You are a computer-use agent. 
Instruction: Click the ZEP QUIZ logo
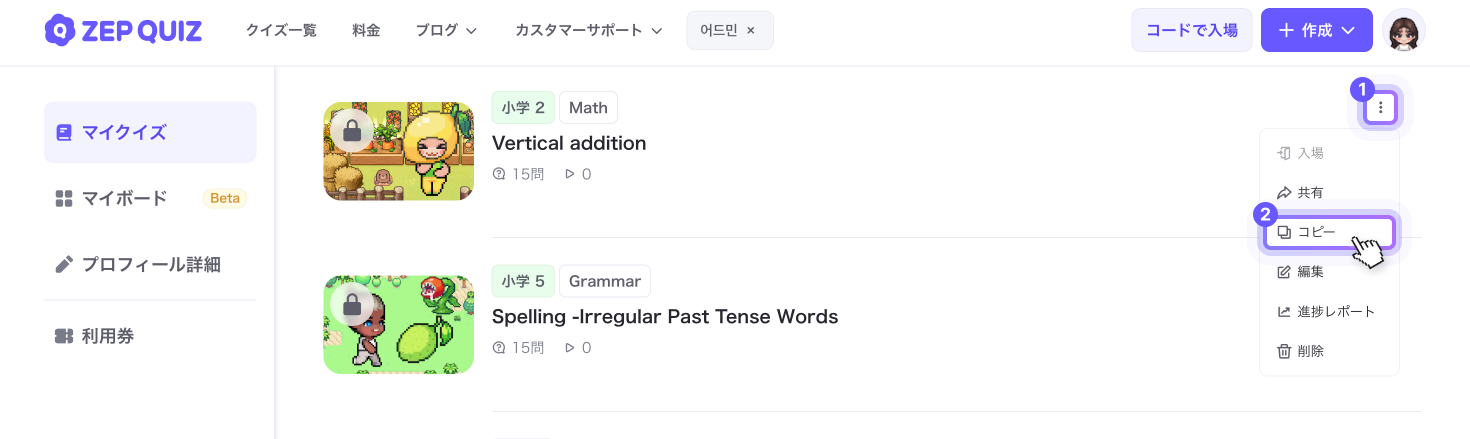(x=123, y=30)
